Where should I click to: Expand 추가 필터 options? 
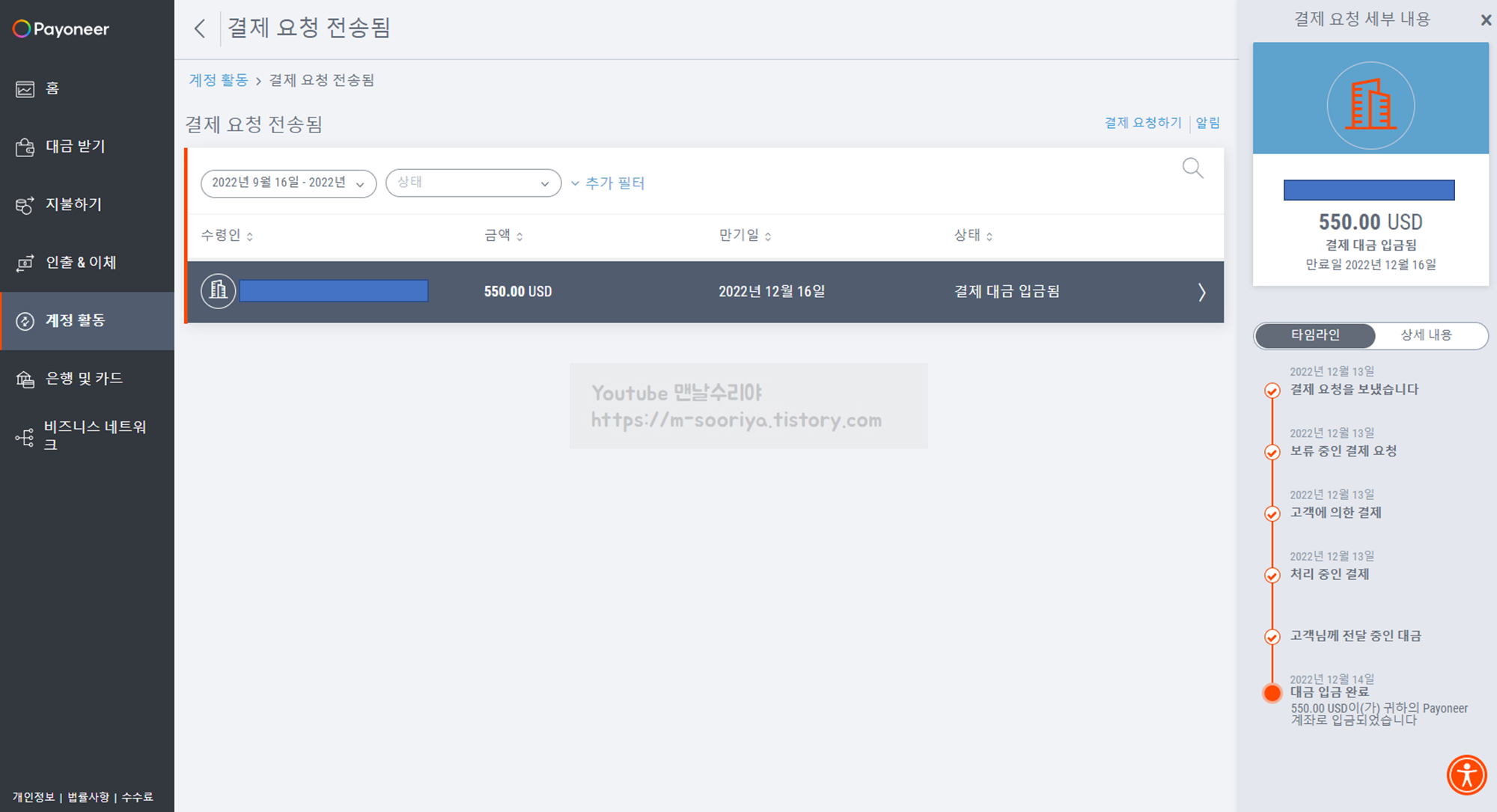[608, 183]
